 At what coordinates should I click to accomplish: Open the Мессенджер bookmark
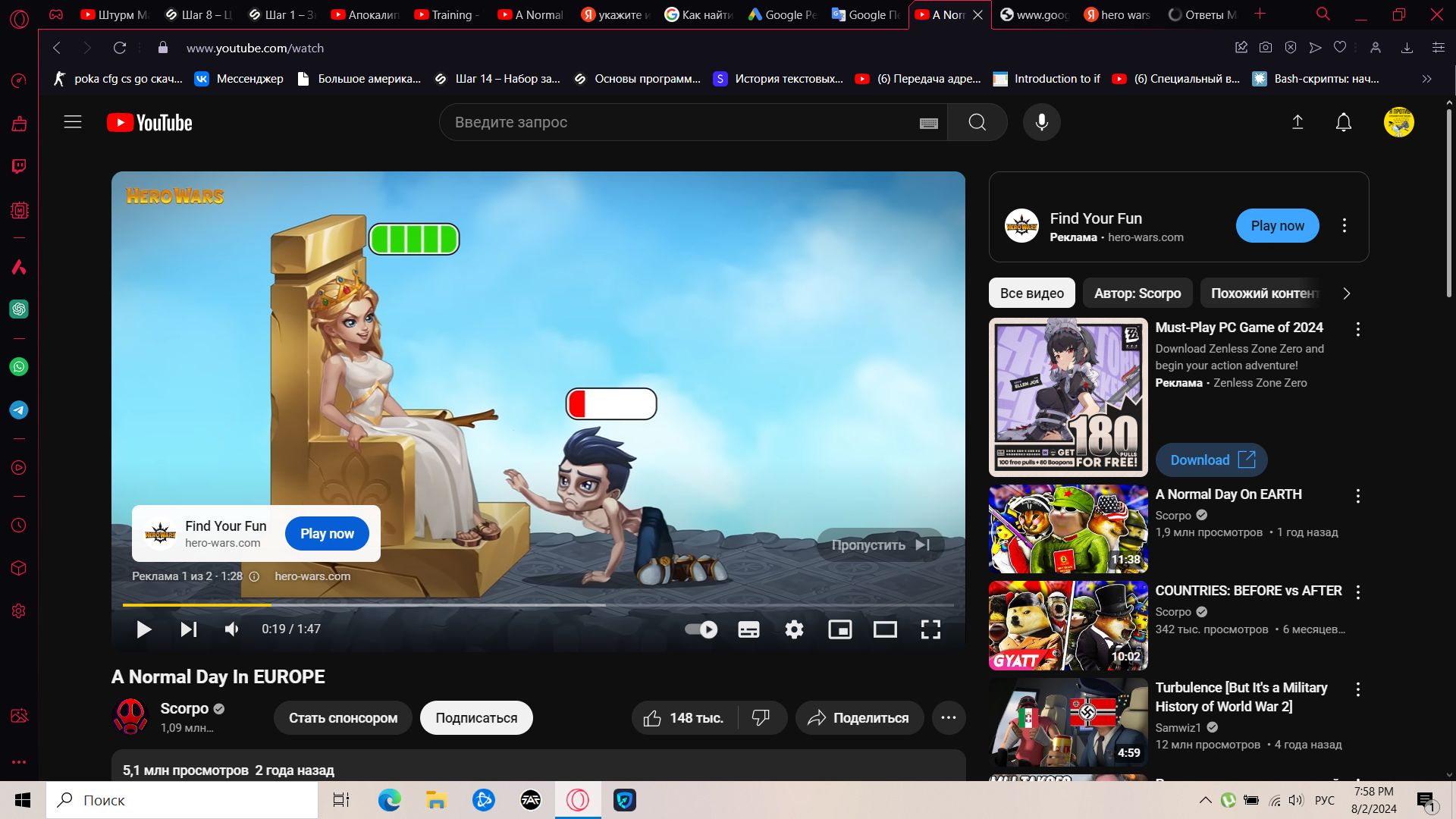240,79
